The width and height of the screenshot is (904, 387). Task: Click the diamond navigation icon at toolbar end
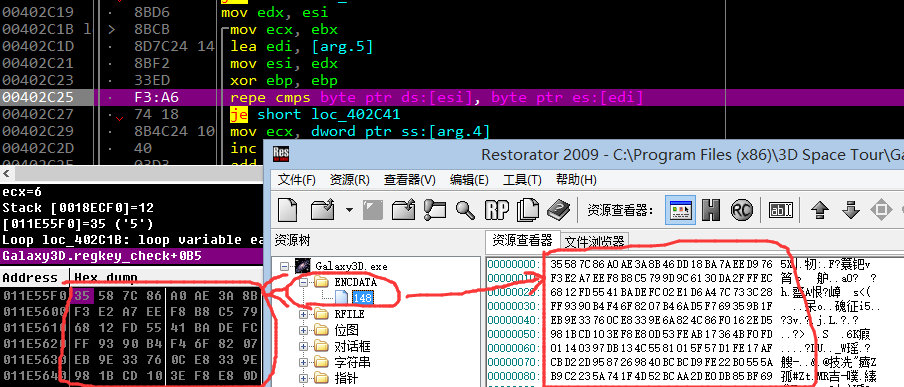881,210
